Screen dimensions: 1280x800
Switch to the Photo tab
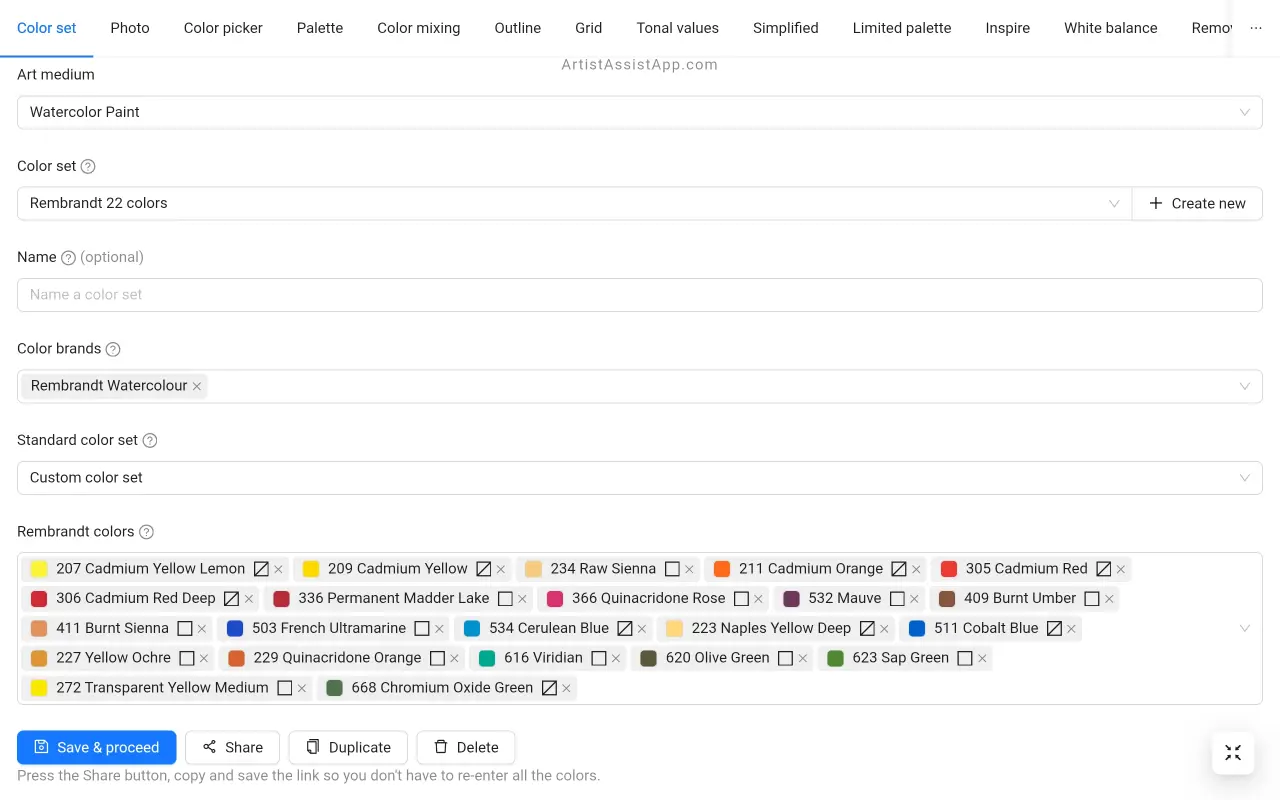130,28
